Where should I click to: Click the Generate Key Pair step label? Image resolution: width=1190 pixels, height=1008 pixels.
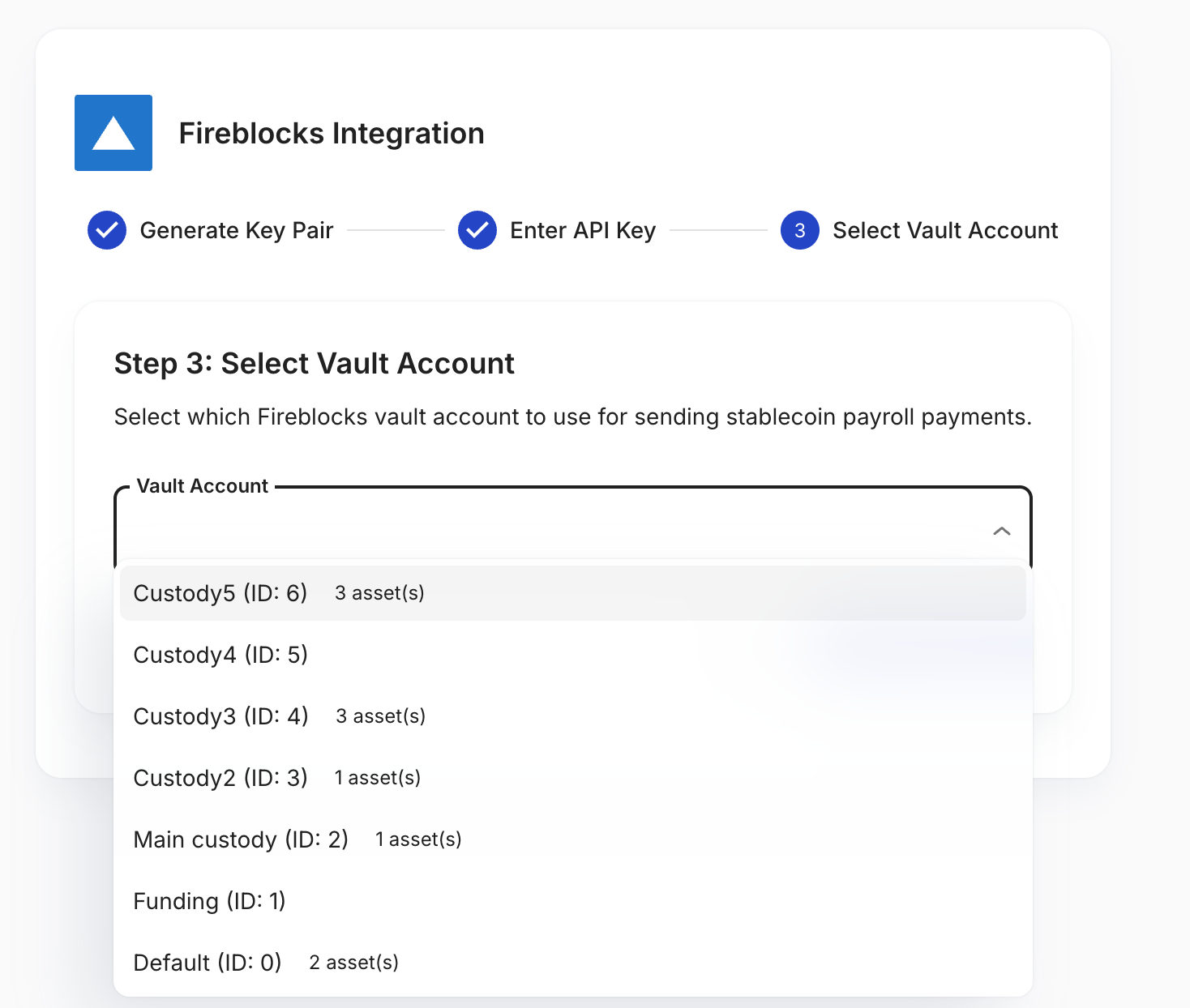(x=237, y=231)
